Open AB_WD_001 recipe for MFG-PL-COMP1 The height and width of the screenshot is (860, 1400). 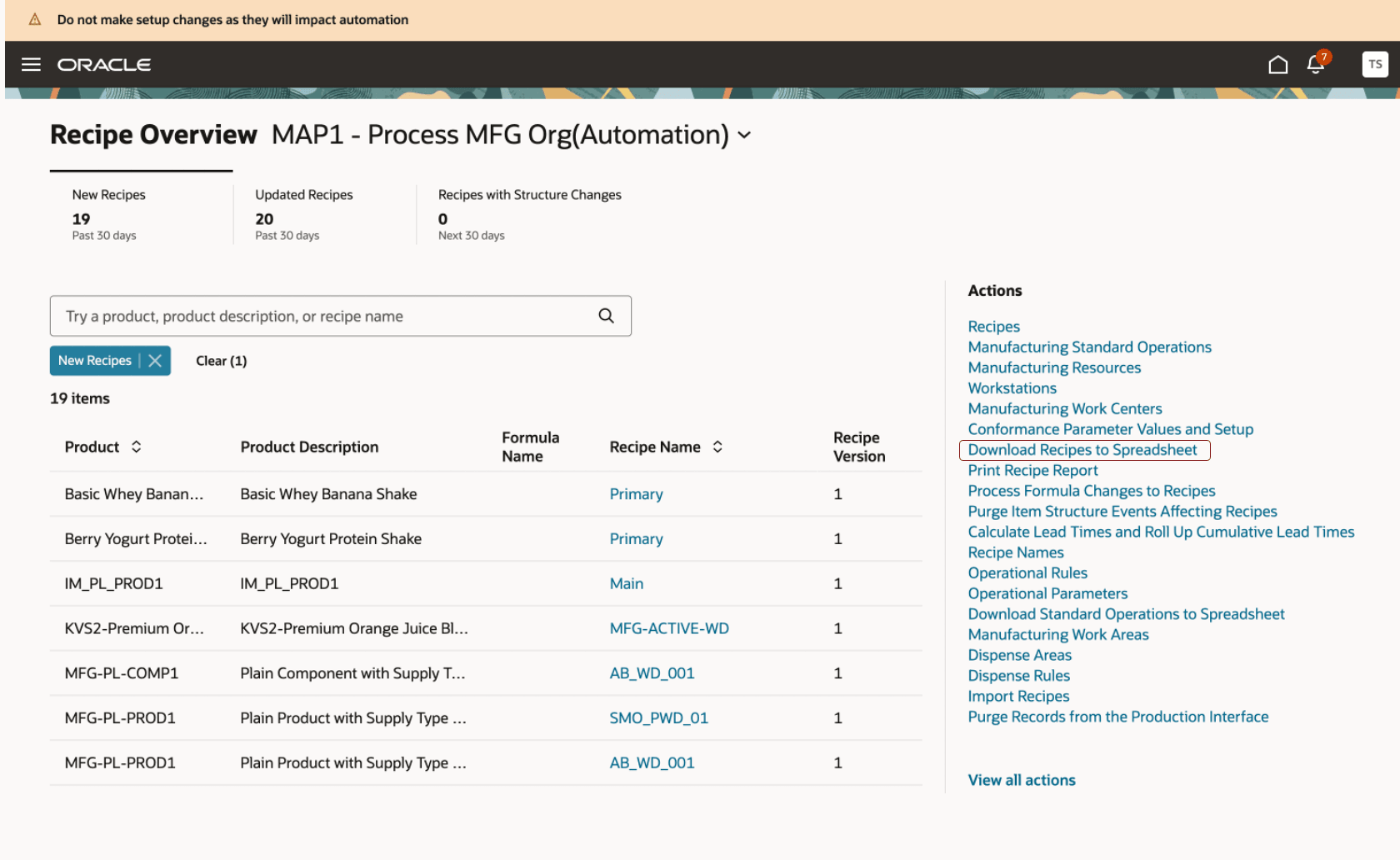click(x=652, y=673)
